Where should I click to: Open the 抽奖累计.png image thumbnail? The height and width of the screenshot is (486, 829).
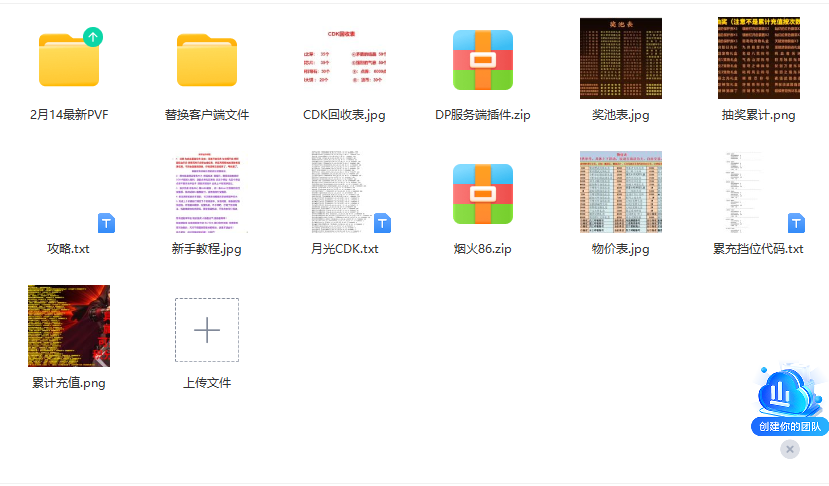(758, 58)
